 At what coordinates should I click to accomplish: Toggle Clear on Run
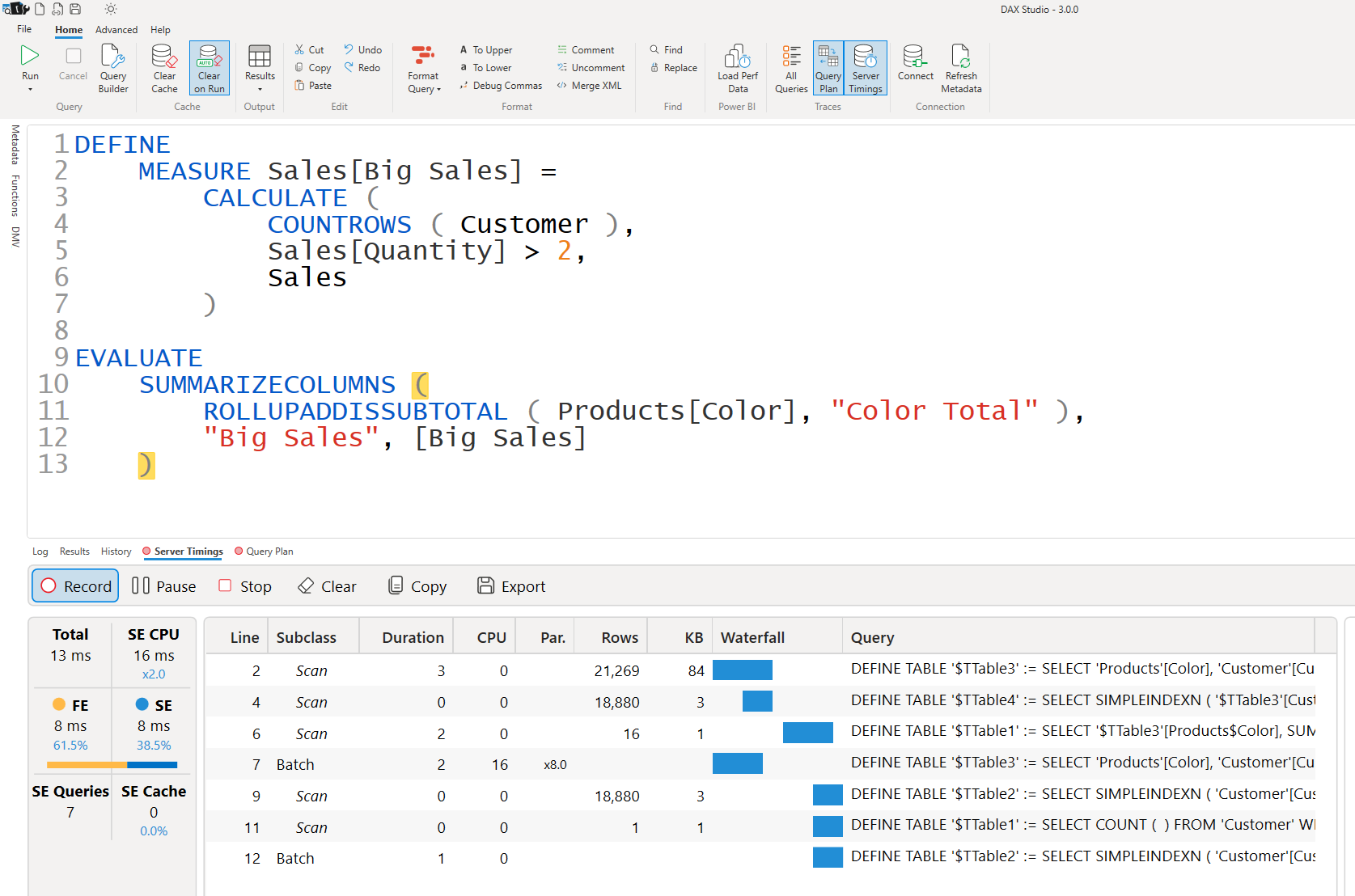(x=209, y=68)
